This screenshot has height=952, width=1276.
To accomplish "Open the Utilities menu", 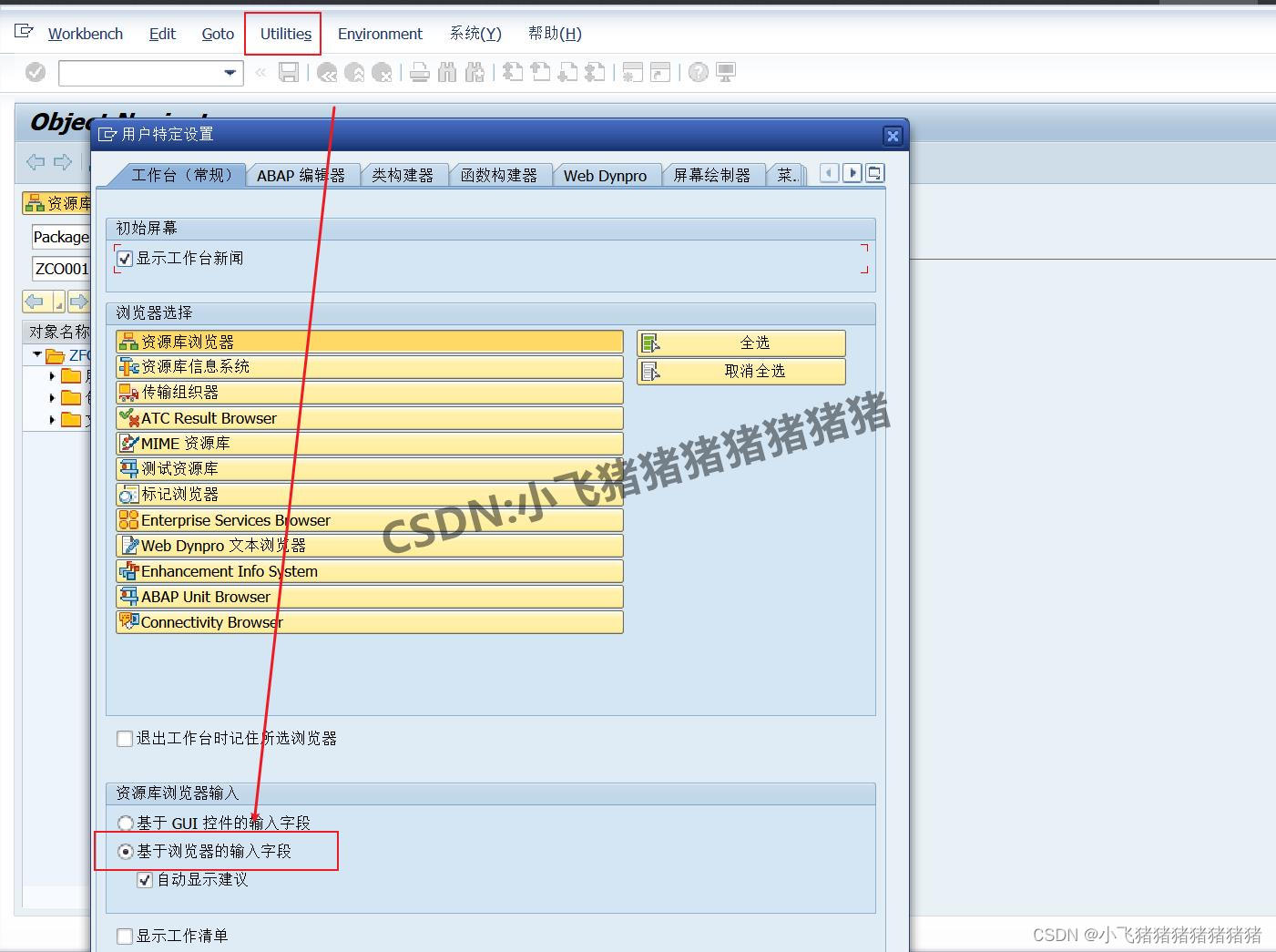I will pos(285,34).
